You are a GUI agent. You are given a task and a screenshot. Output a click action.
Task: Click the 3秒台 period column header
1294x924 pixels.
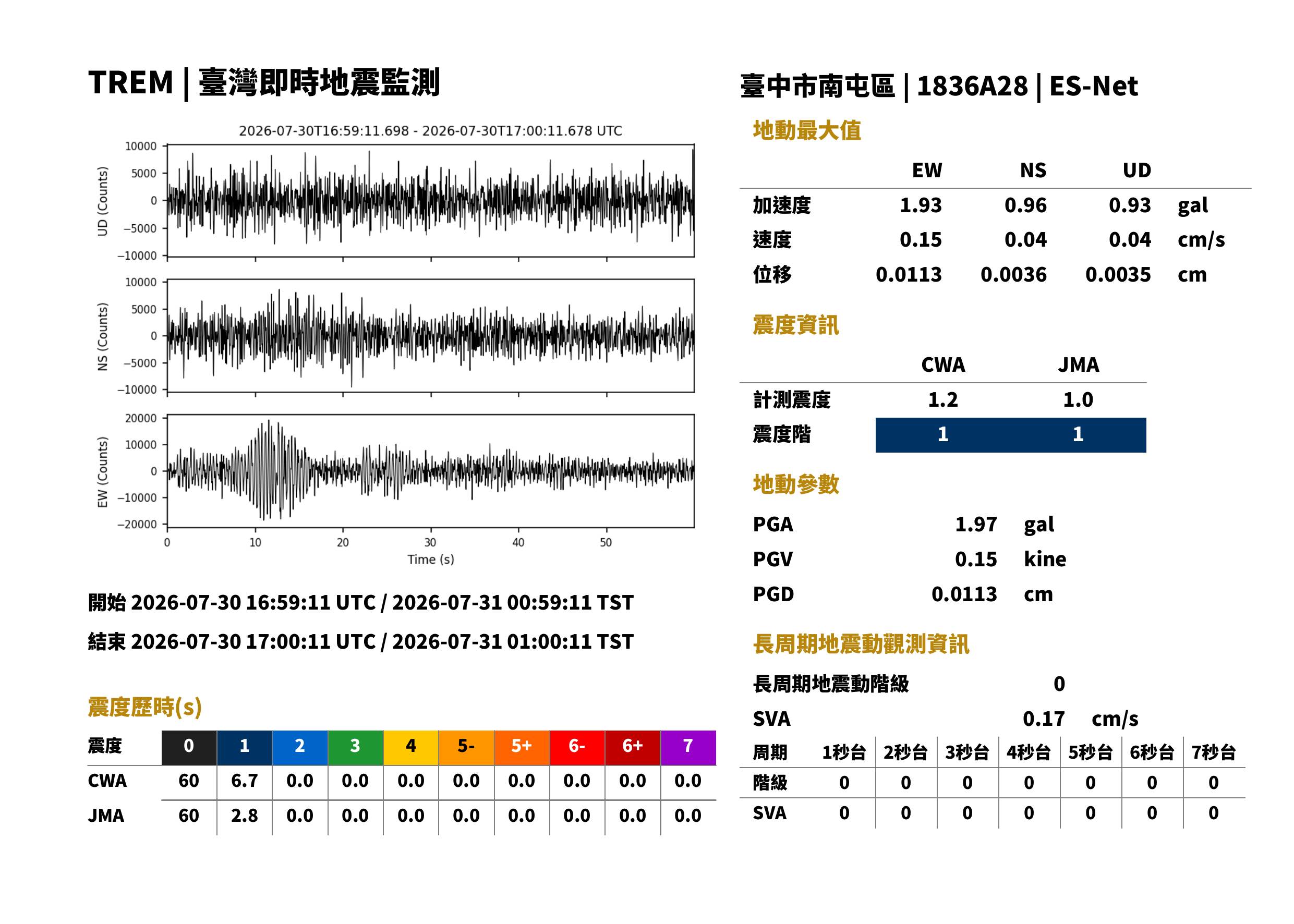point(967,752)
